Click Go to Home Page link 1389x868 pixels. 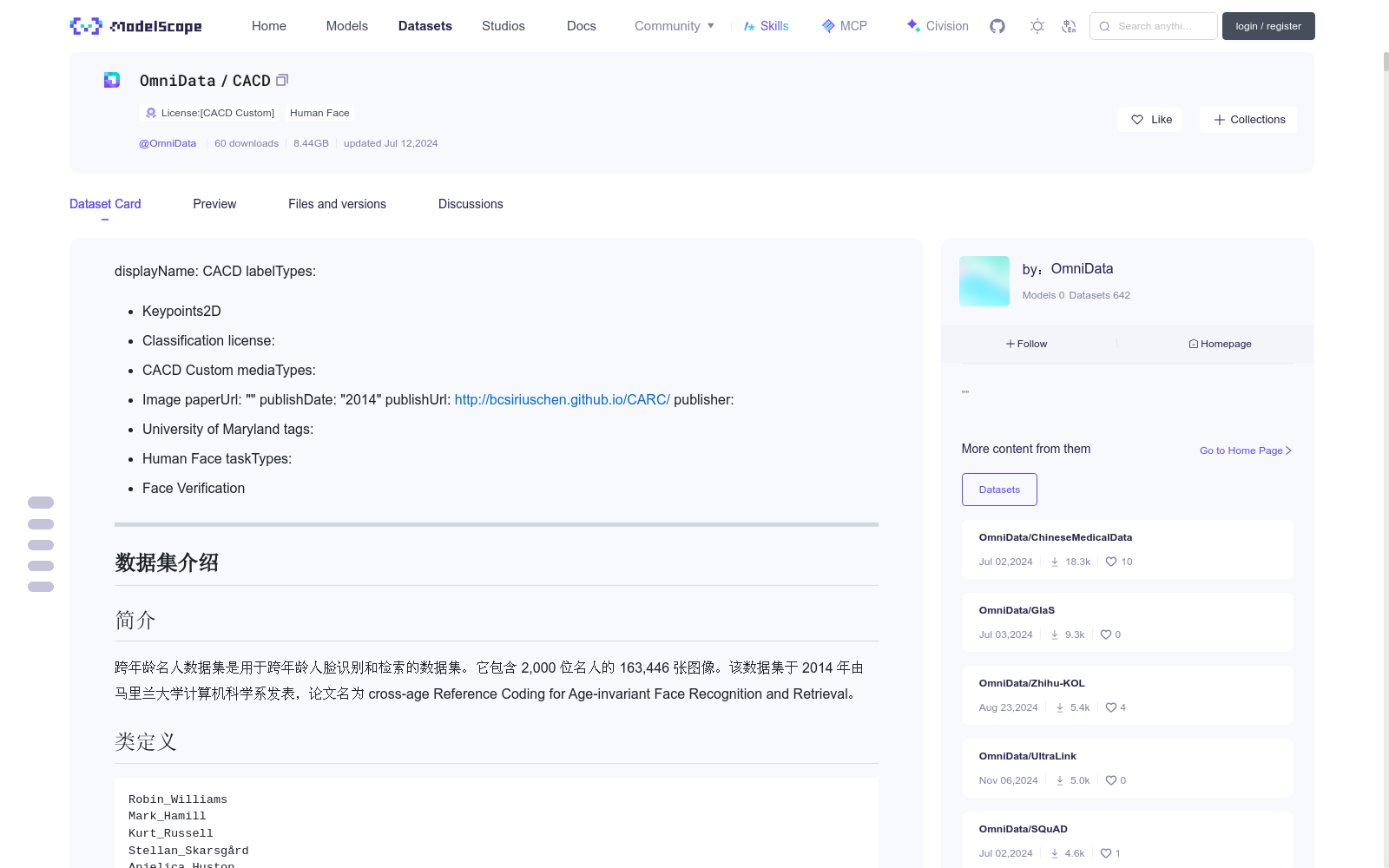pyautogui.click(x=1246, y=450)
